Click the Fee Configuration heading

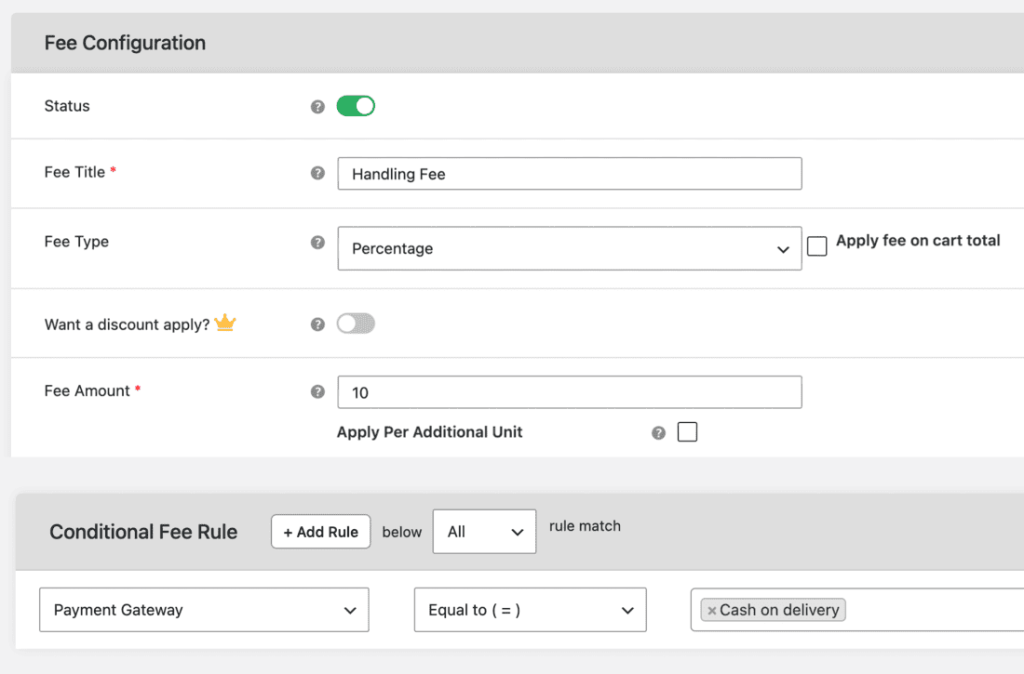pos(125,43)
